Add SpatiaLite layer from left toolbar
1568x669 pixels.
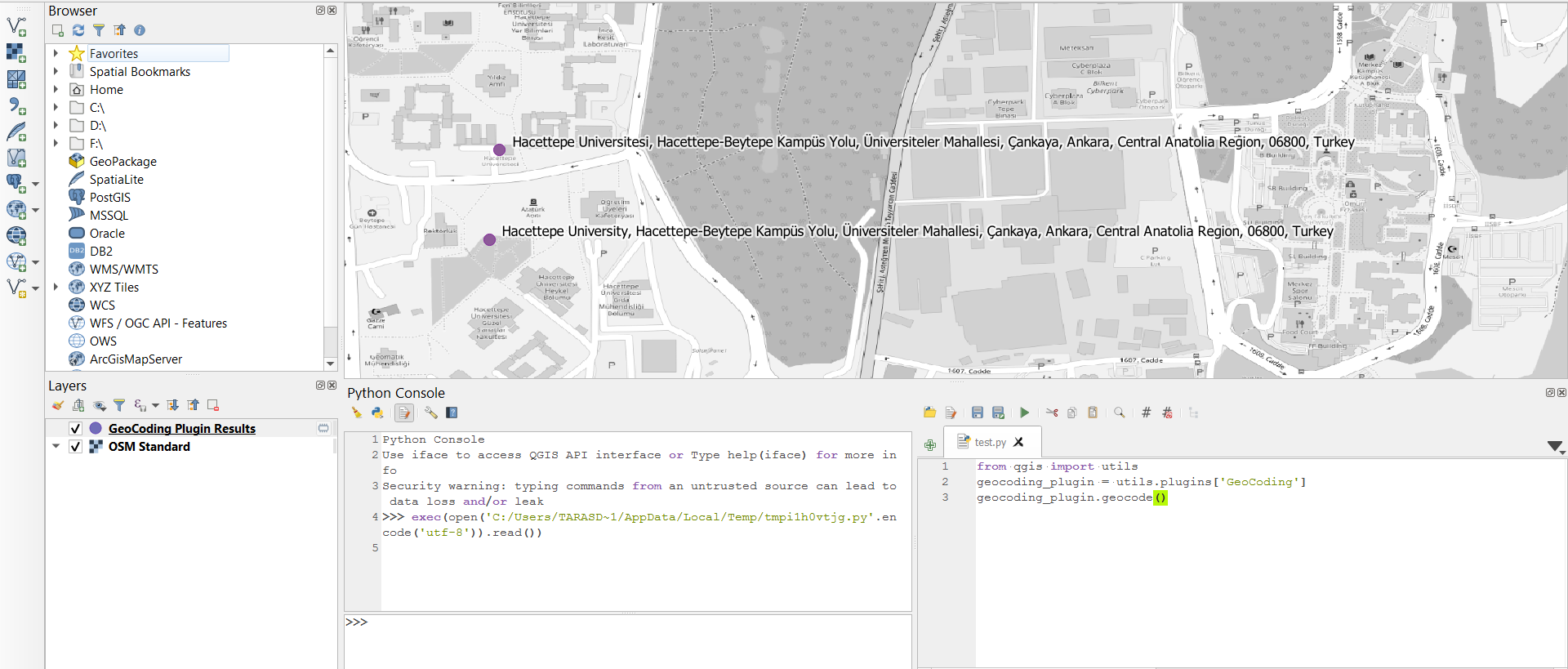click(16, 132)
